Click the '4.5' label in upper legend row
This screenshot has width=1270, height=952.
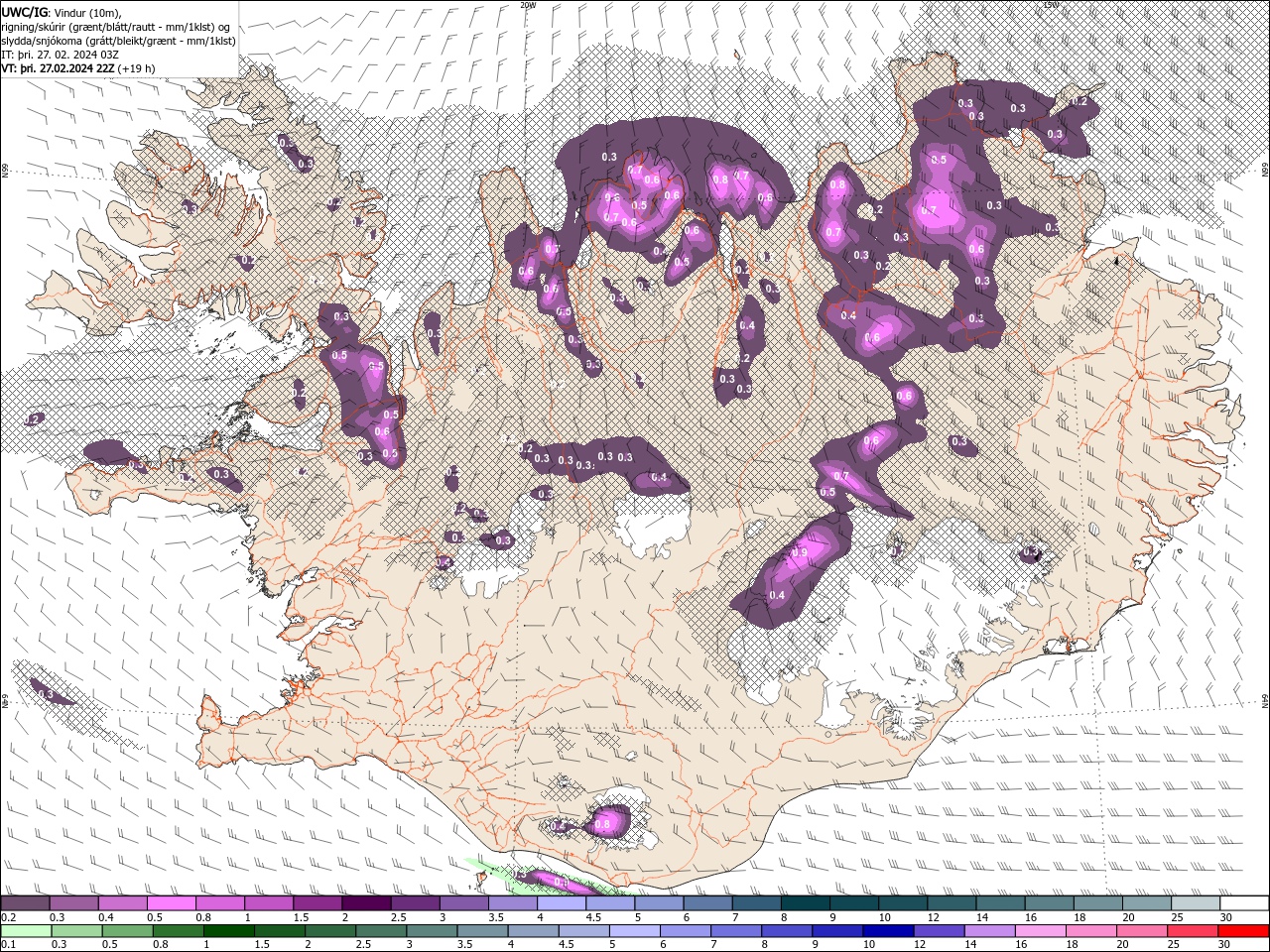[x=593, y=917]
